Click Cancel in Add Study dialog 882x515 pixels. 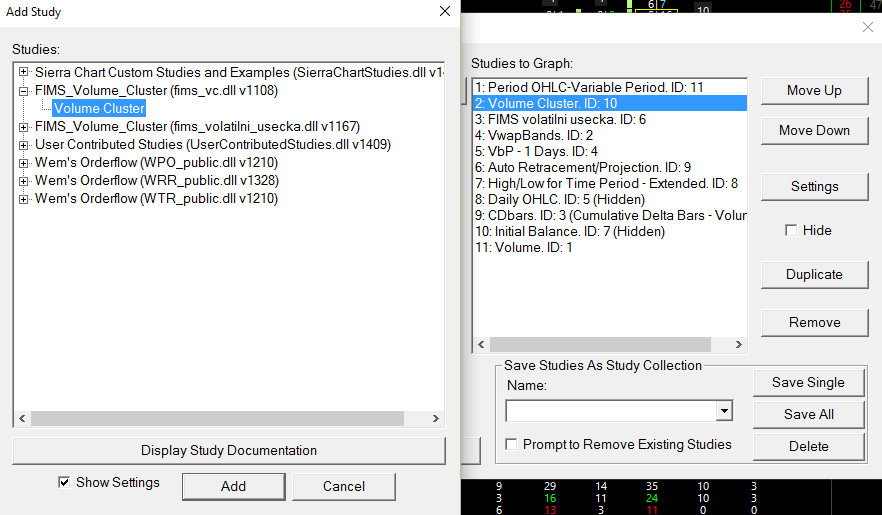coord(344,486)
